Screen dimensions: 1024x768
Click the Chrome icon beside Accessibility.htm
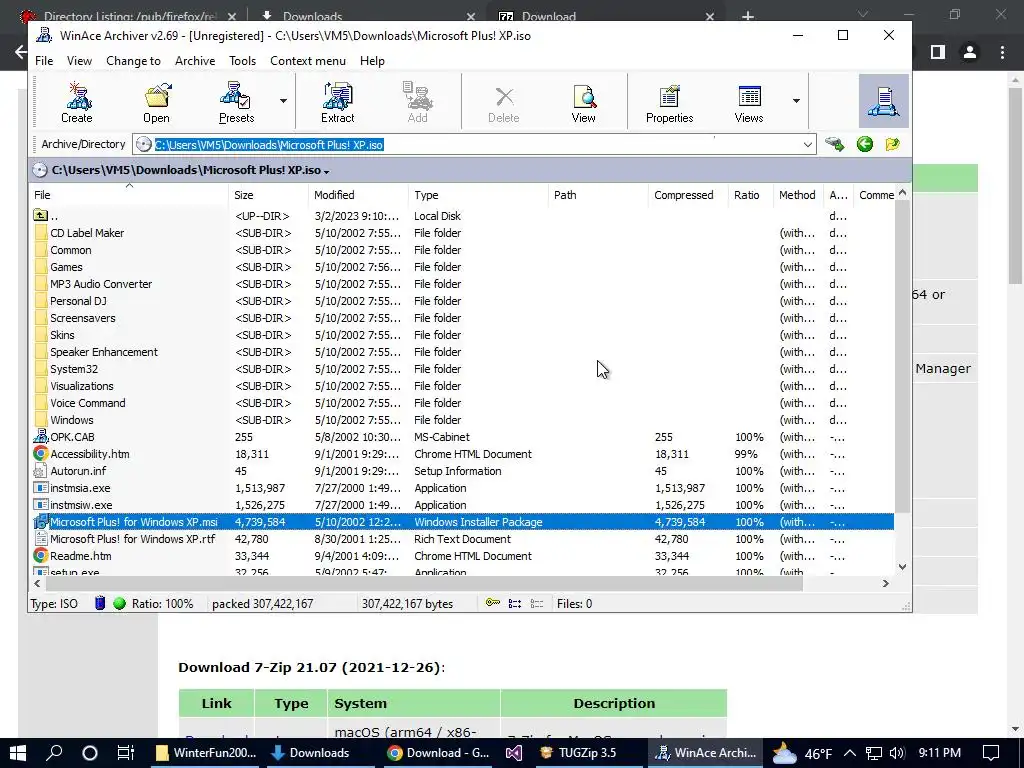40,453
